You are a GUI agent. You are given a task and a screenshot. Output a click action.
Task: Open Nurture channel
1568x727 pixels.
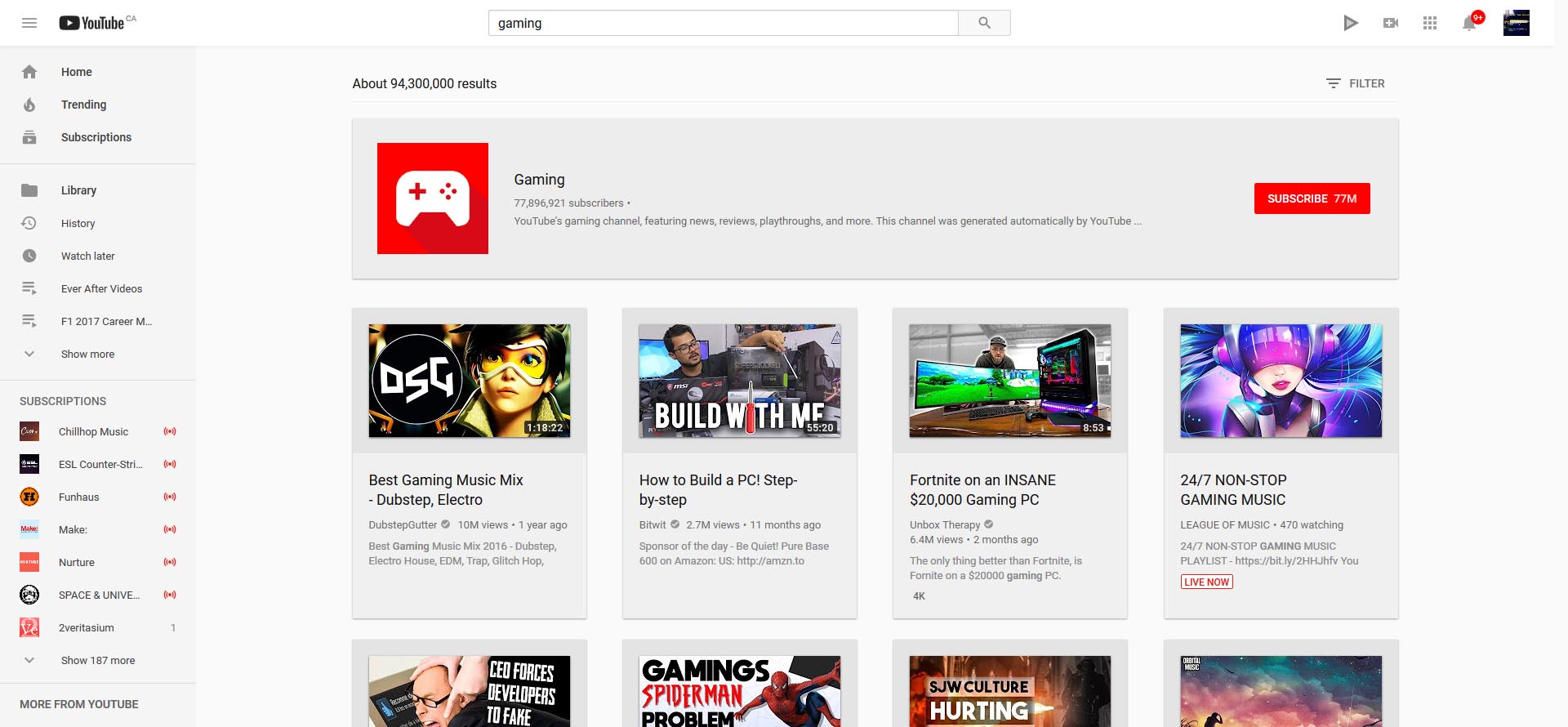[x=98, y=562]
